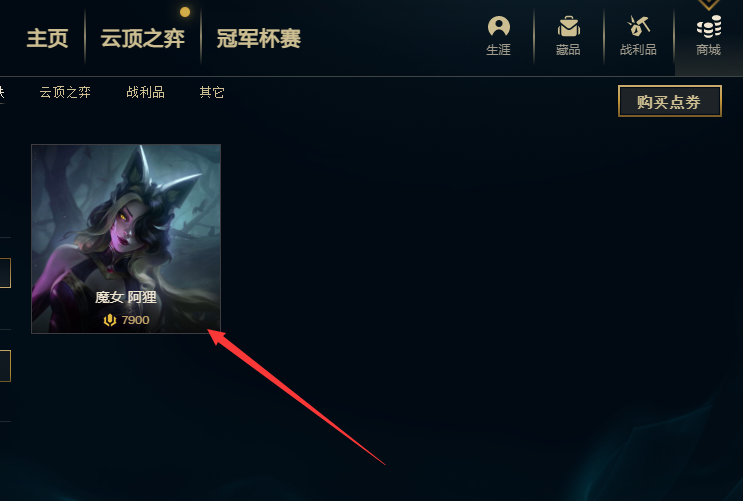Image resolution: width=743 pixels, height=501 pixels.
Task: Click the diamond emblem above 商城
Action: 709,4
